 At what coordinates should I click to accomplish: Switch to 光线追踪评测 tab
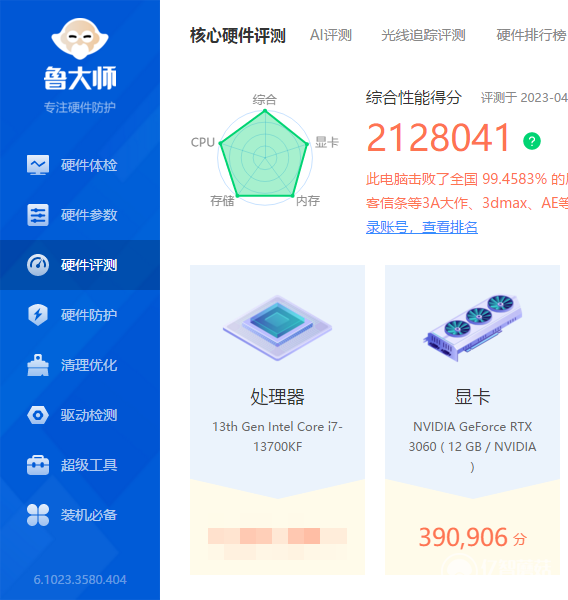coord(423,35)
